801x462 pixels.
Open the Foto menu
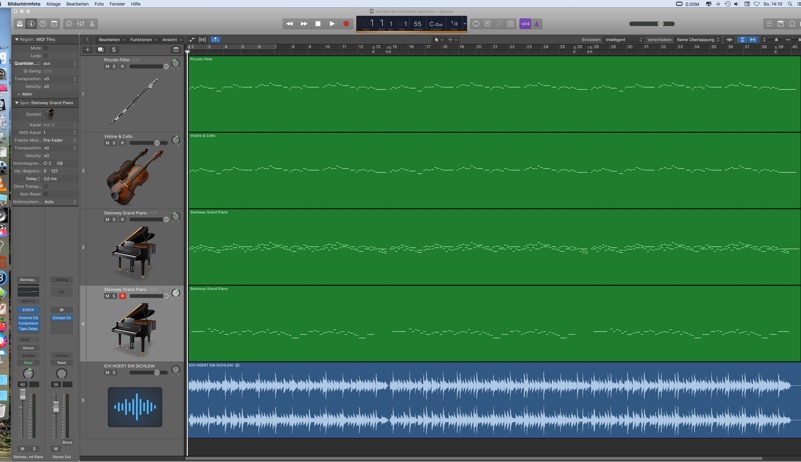tap(99, 4)
